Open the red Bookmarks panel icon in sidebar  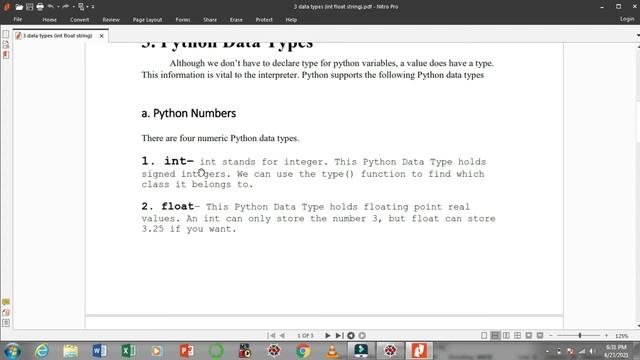pyautogui.click(x=6, y=54)
